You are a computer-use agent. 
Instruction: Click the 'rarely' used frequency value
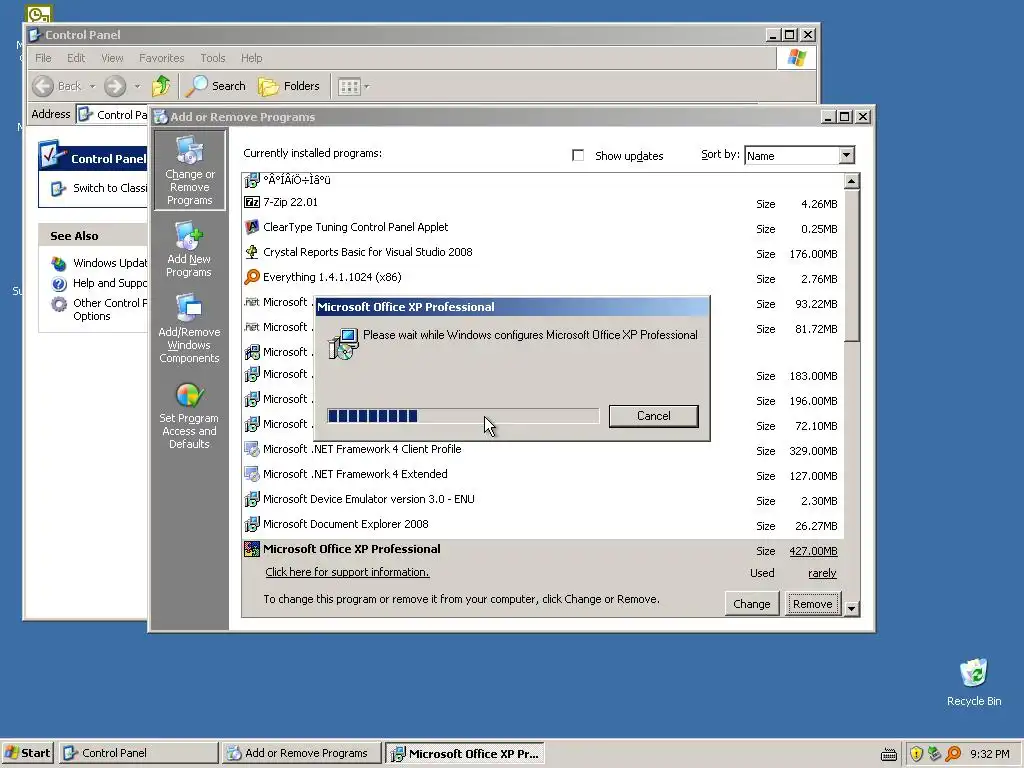(x=822, y=573)
